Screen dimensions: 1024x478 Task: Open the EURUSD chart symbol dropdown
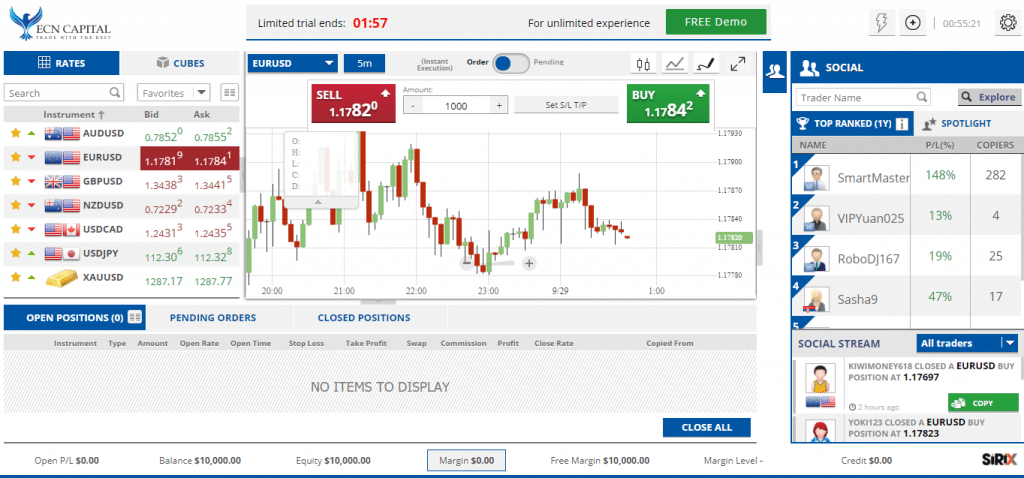click(x=293, y=63)
